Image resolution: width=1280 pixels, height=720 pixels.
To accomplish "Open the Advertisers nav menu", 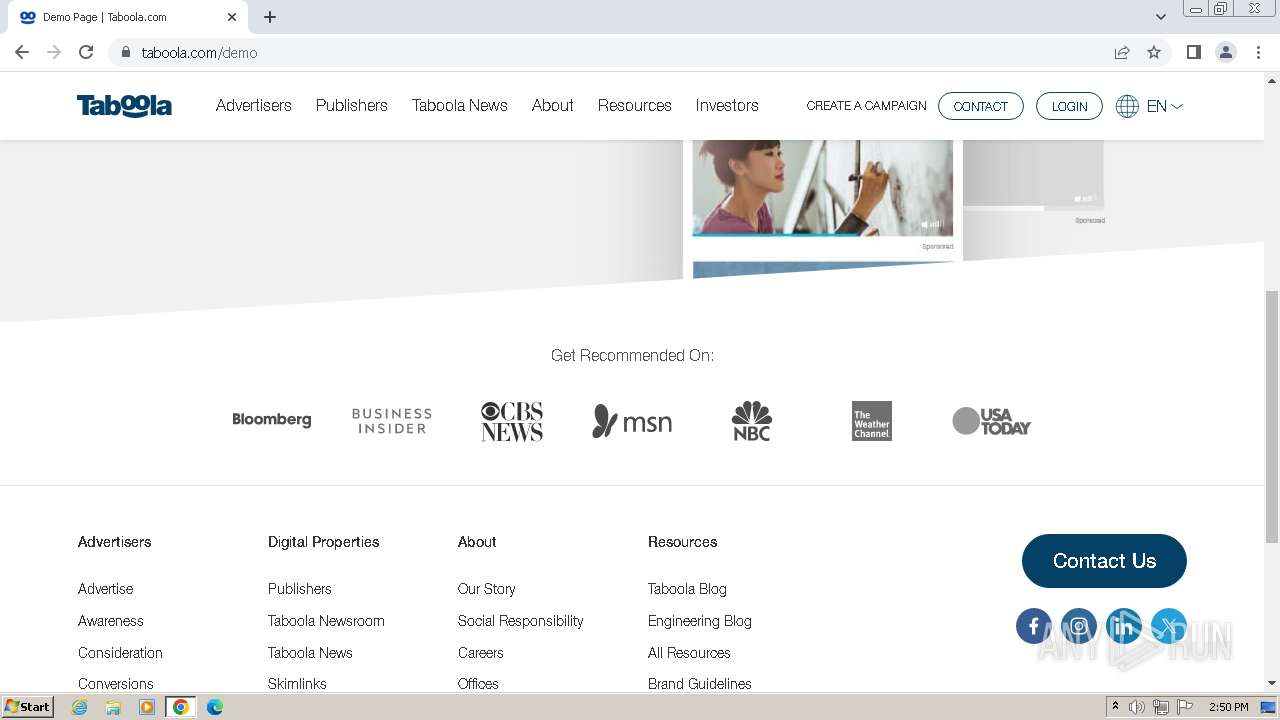I will (254, 105).
